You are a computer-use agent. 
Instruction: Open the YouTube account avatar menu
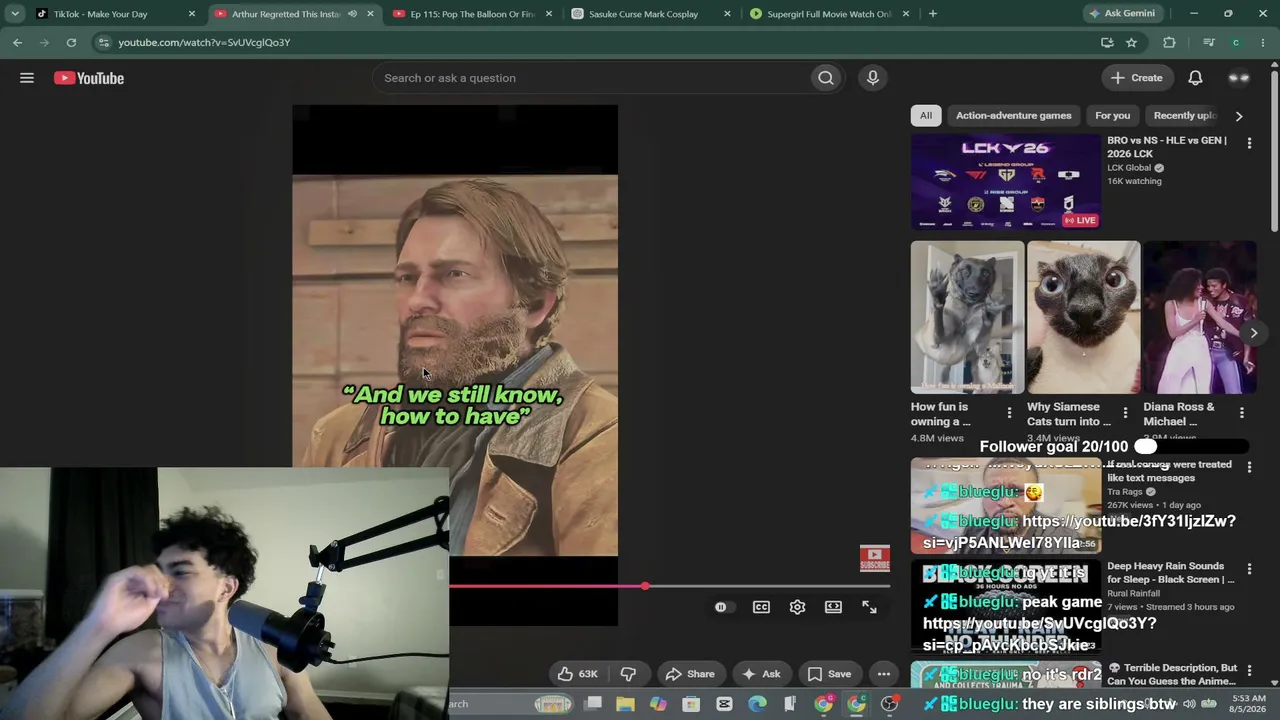[x=1239, y=78]
